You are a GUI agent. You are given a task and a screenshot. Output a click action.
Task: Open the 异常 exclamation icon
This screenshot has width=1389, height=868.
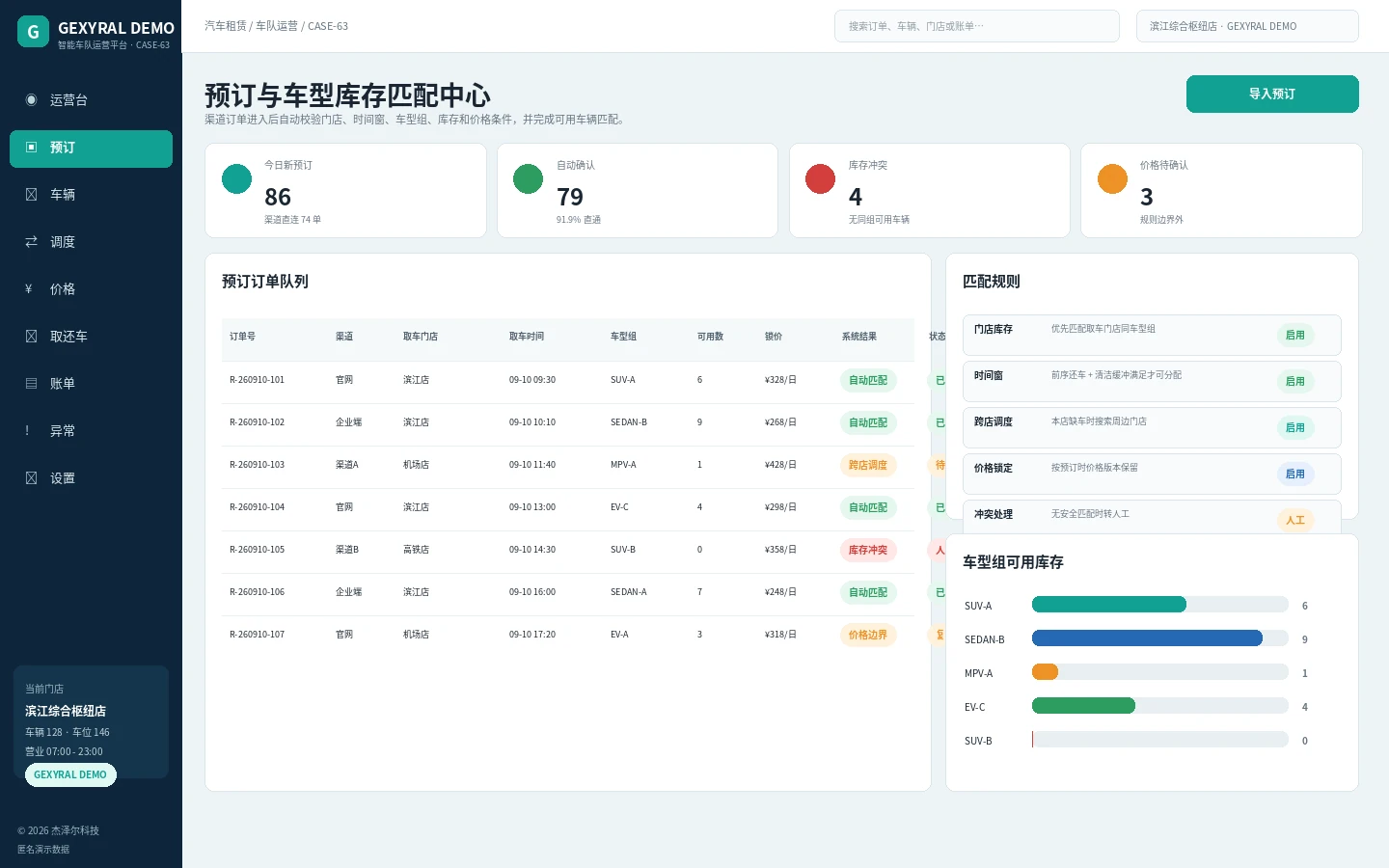pos(27,431)
